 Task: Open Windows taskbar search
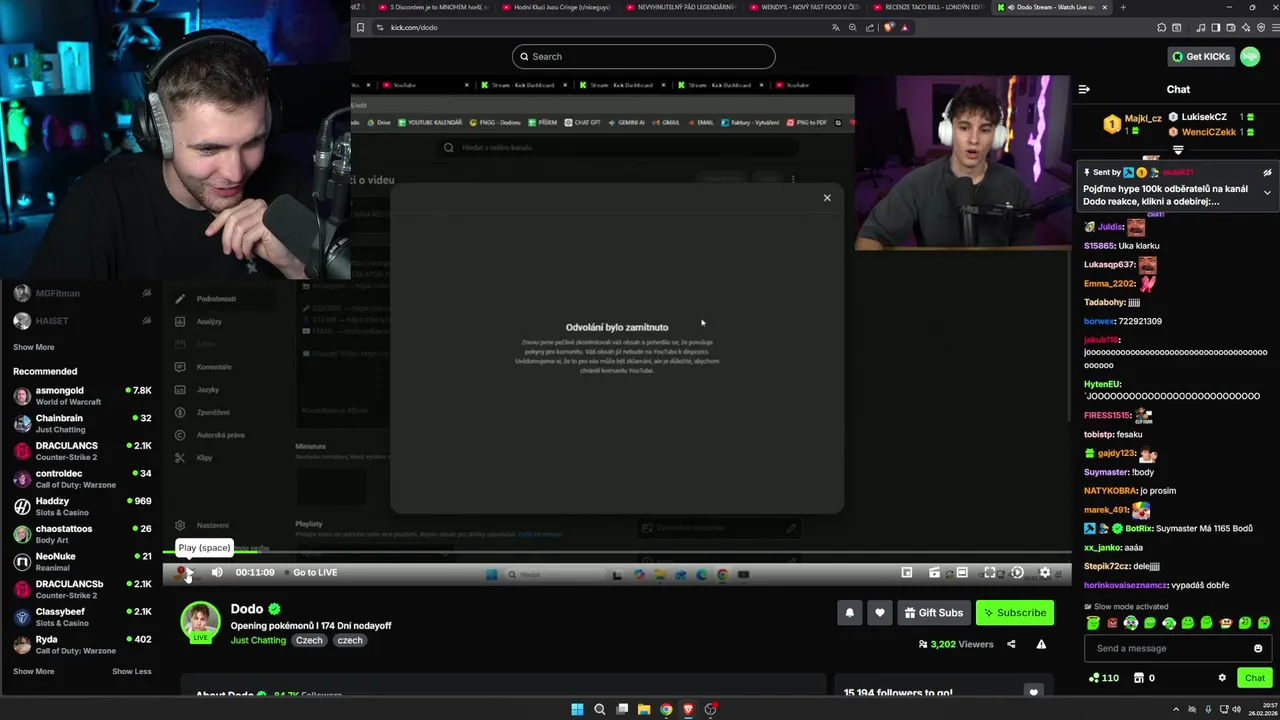point(599,709)
